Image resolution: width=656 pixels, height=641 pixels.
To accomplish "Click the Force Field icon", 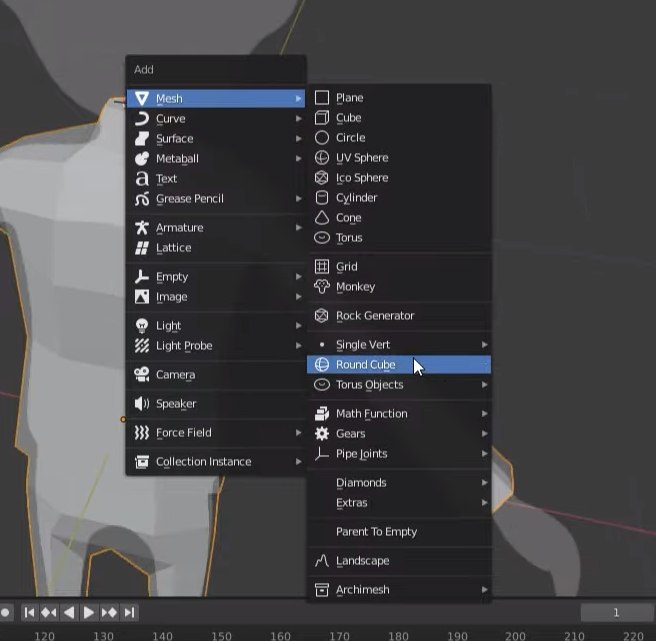I will pos(142,433).
